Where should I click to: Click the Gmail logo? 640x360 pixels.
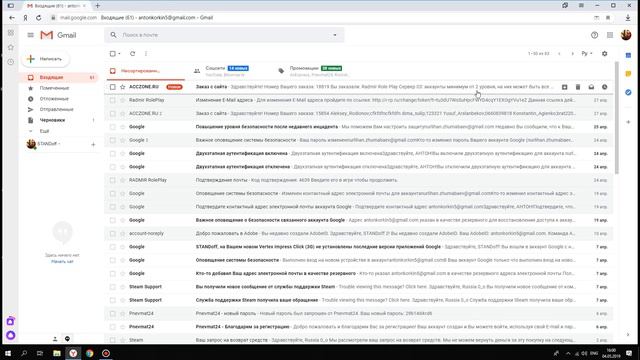point(58,35)
